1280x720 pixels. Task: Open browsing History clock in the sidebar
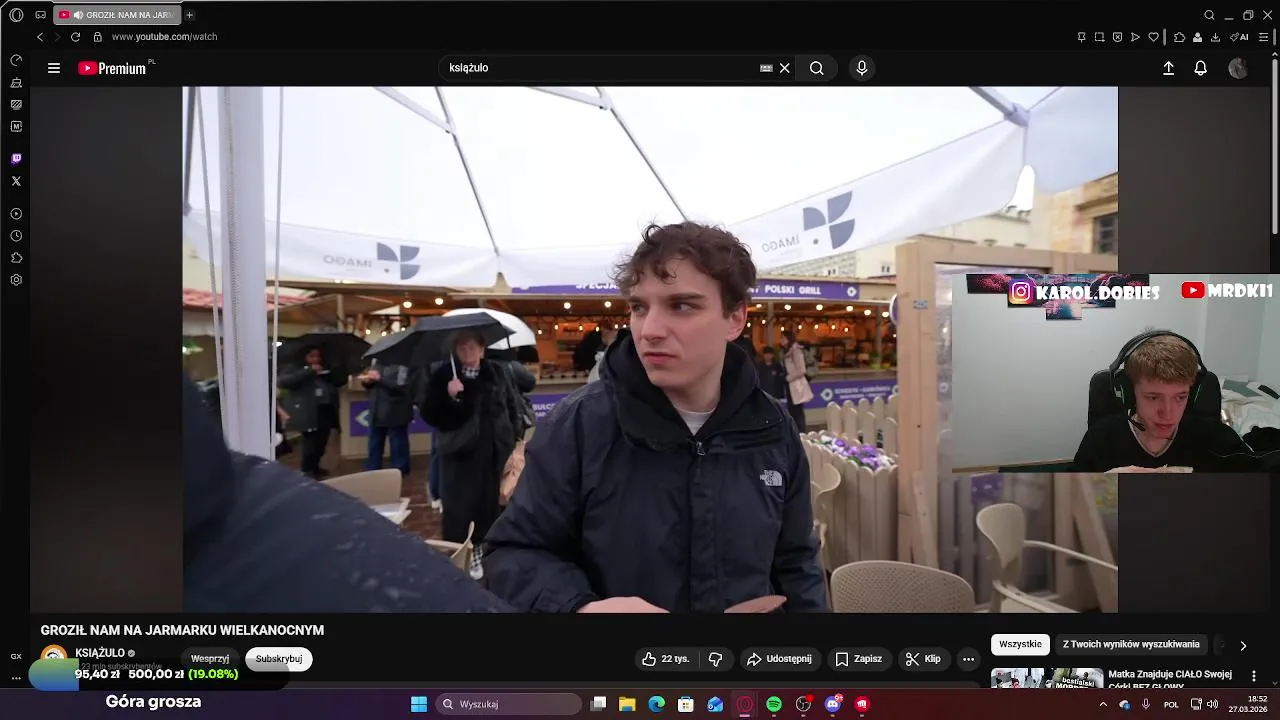(x=16, y=236)
